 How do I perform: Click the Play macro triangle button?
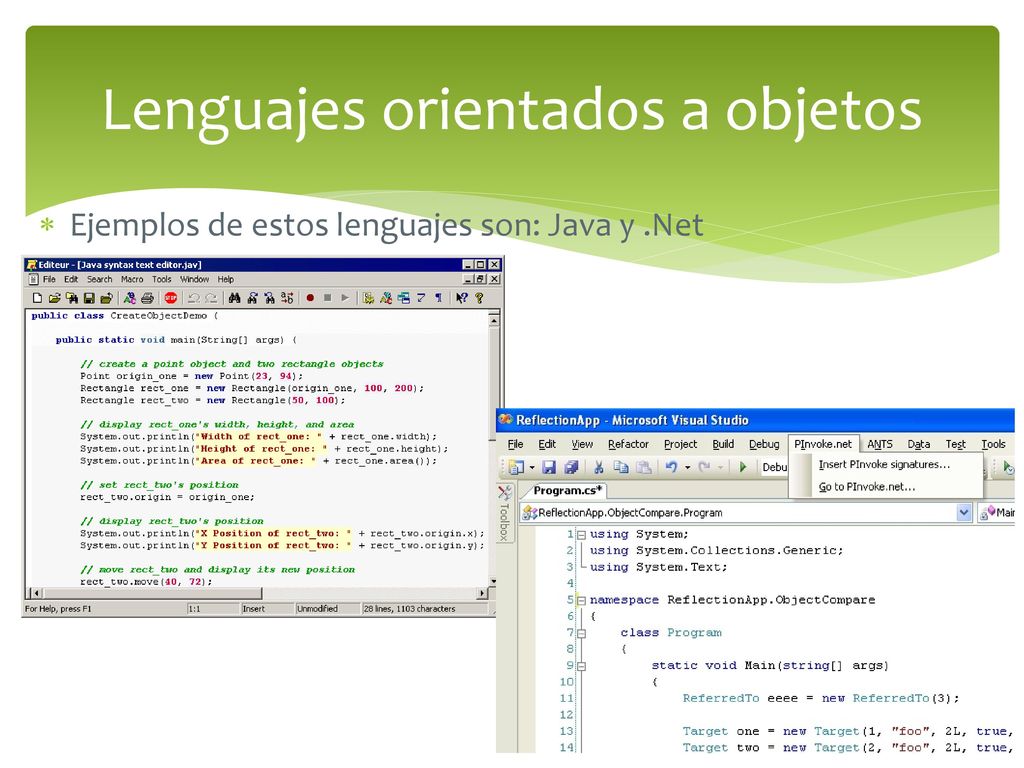click(x=345, y=298)
